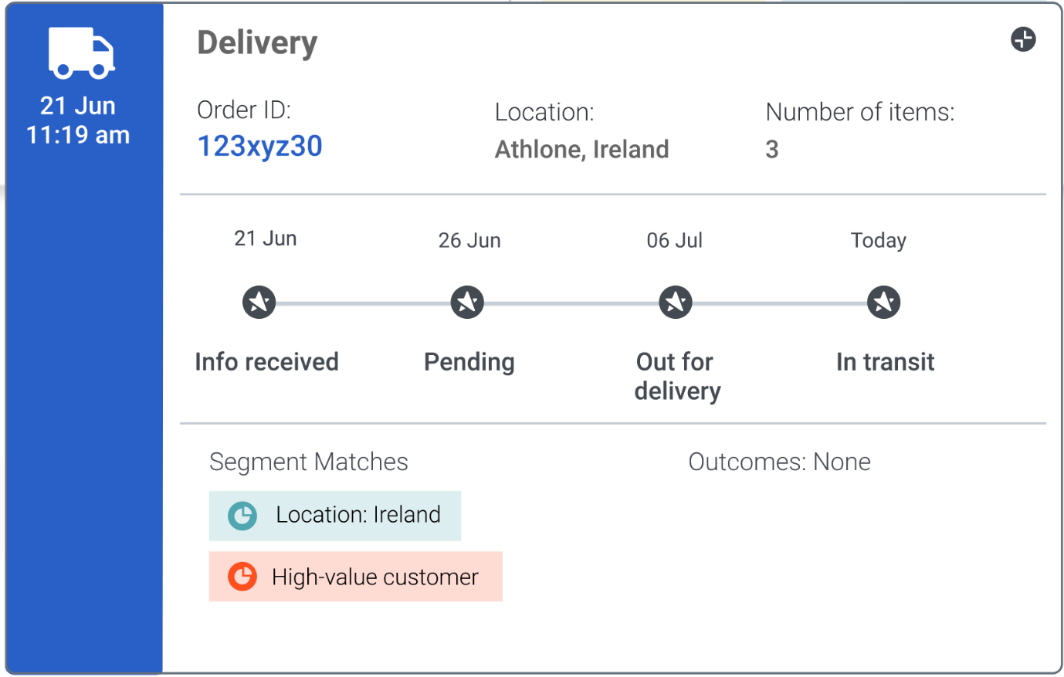Click the Number of items value 3

[772, 149]
